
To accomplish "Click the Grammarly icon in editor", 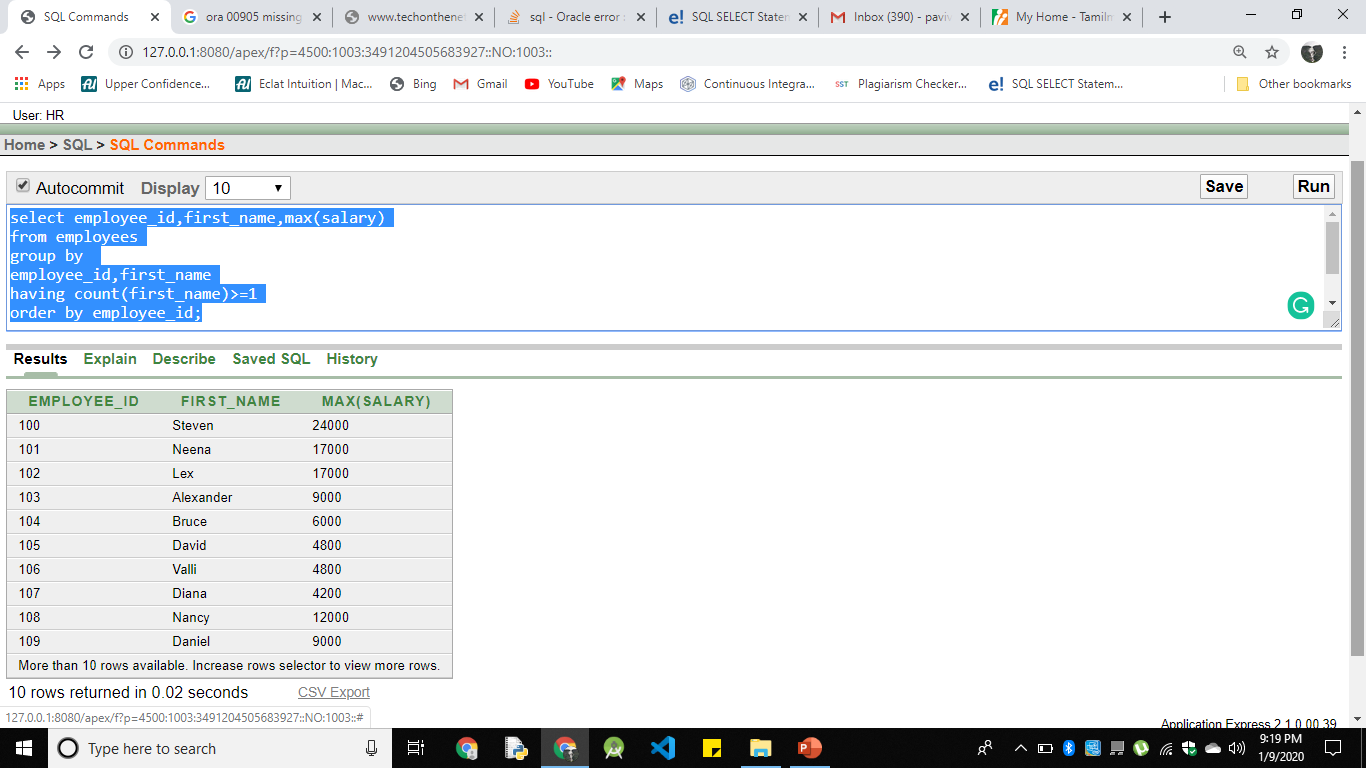I will coord(1300,306).
